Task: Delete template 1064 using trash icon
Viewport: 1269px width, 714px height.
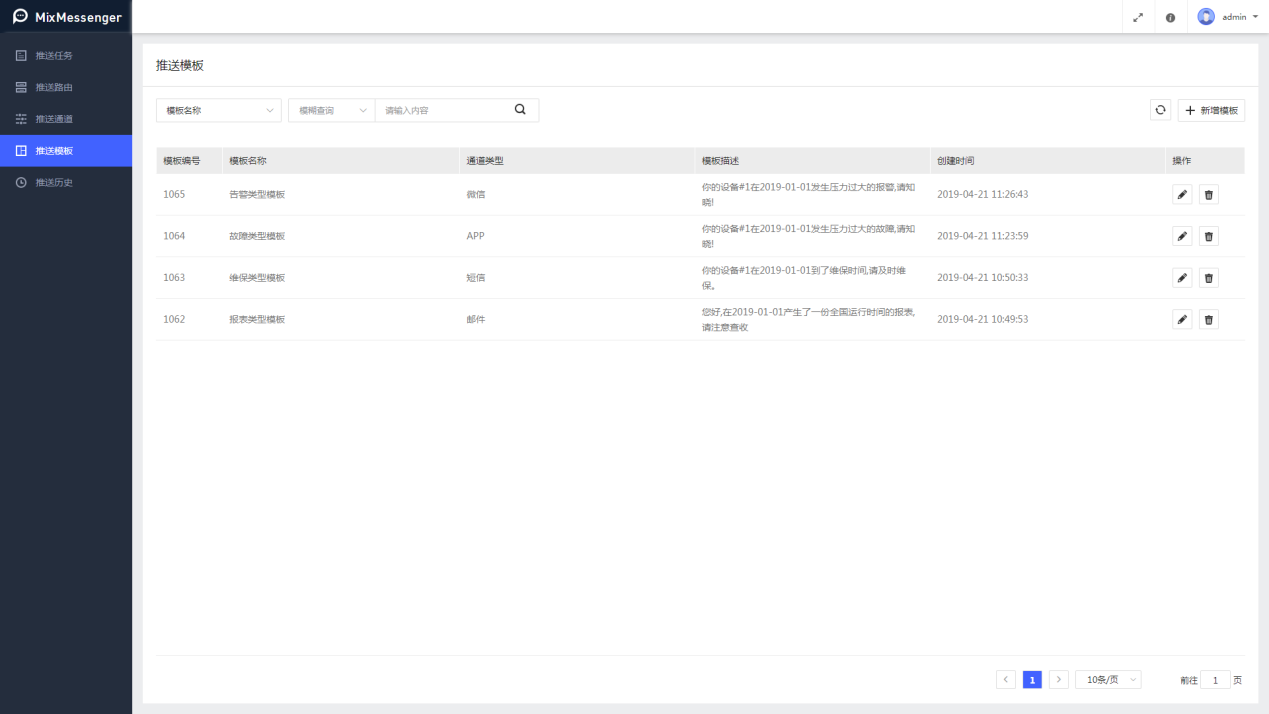Action: pyautogui.click(x=1208, y=237)
